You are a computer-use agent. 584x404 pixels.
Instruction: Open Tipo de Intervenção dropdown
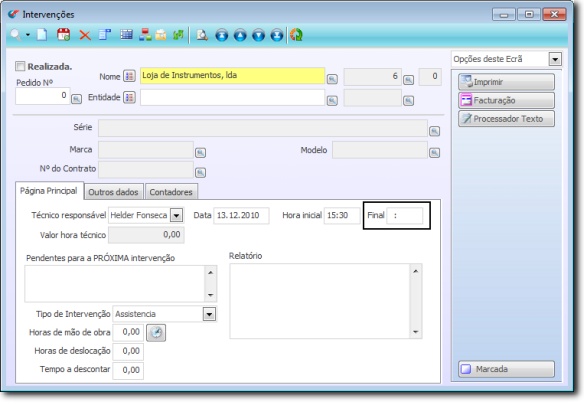click(209, 314)
